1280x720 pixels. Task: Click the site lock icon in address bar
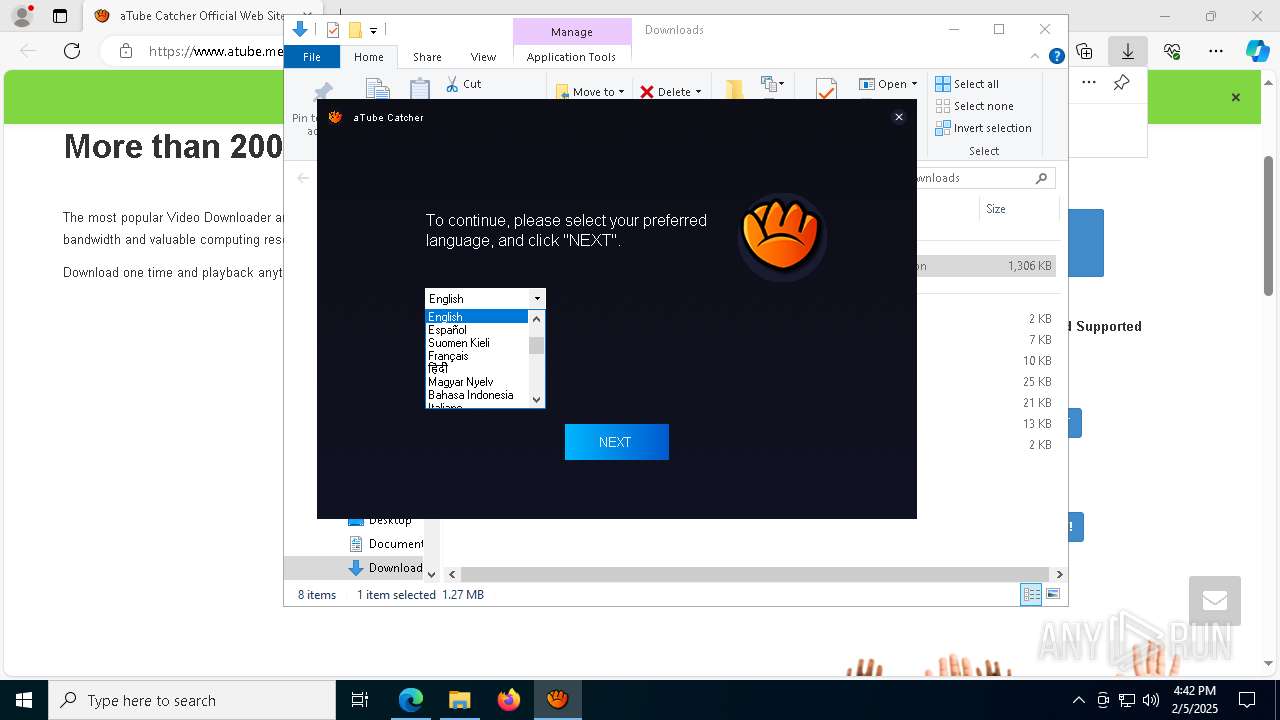126,51
